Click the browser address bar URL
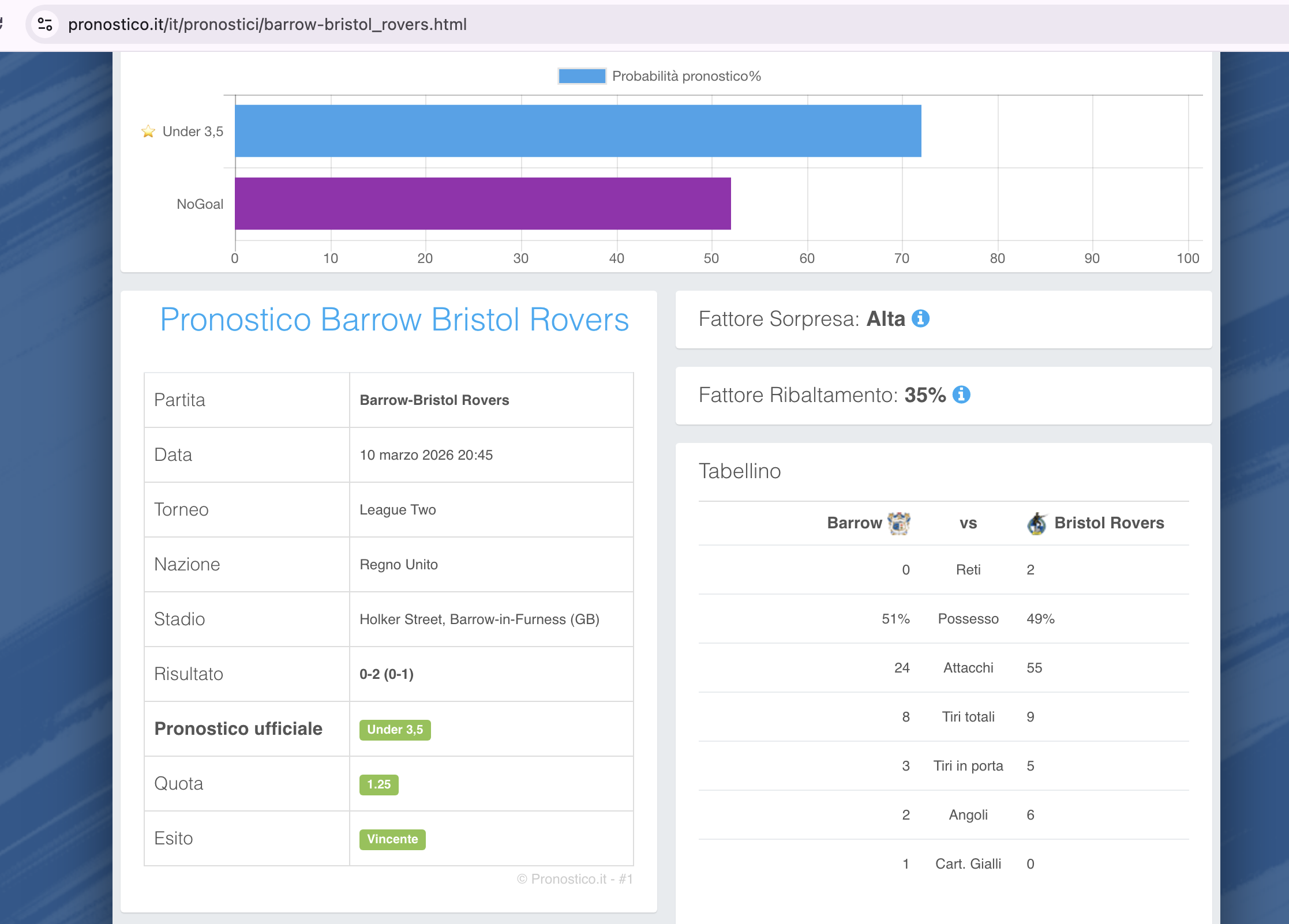The image size is (1289, 924). 267,24
